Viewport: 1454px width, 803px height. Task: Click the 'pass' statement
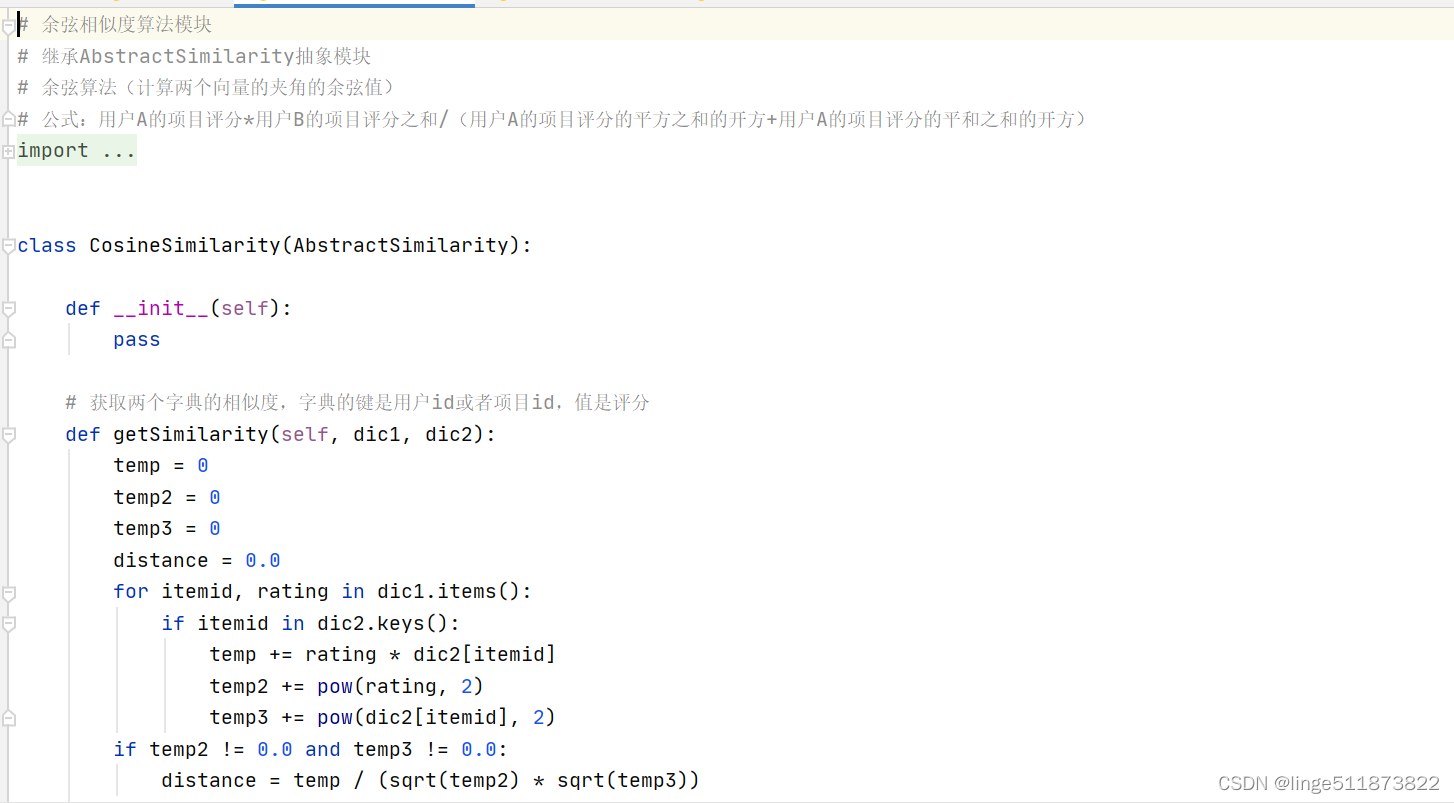(137, 340)
